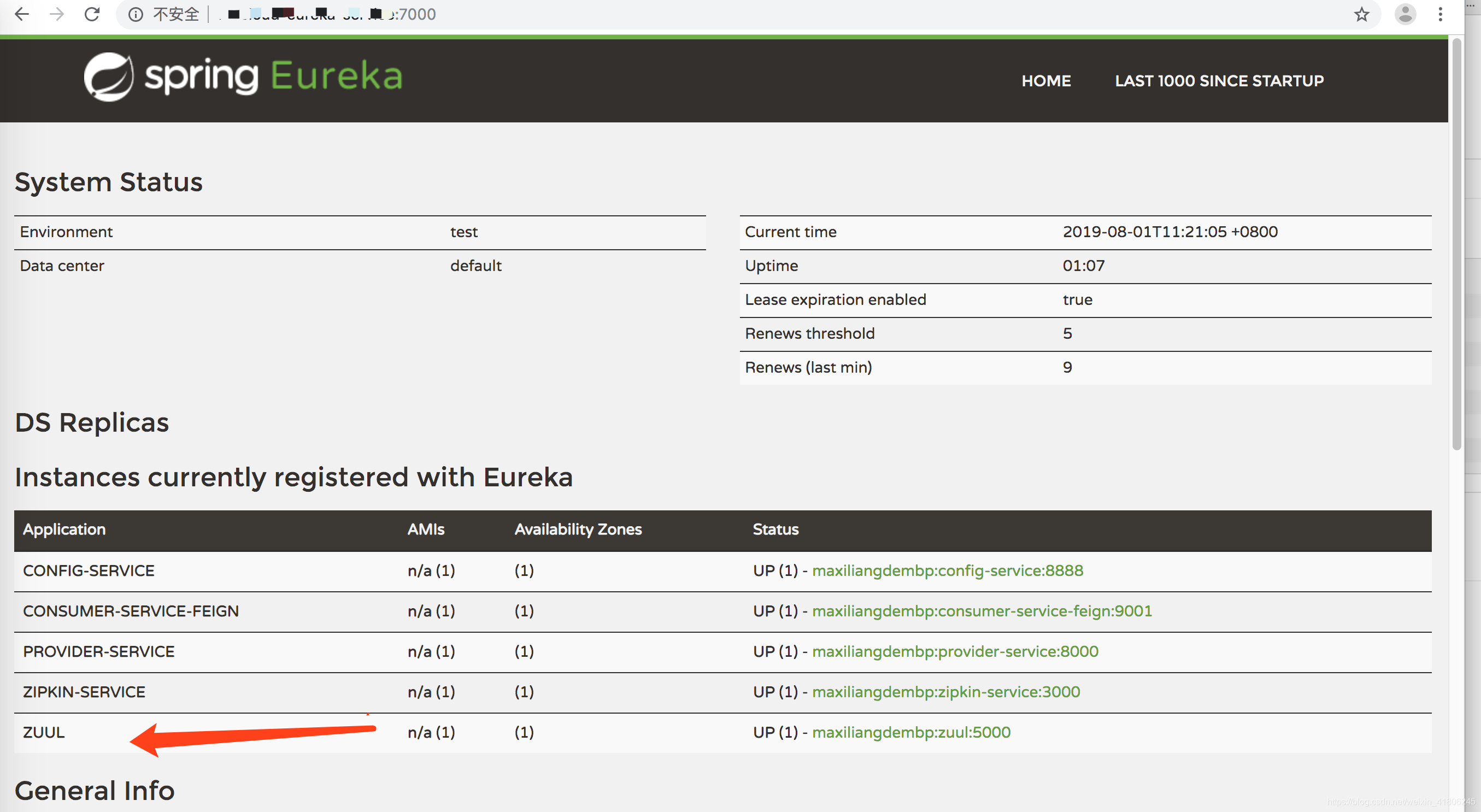Select the CONSUMER-SERVICE-FEIGN application name
The image size is (1481, 812).
pos(131,611)
